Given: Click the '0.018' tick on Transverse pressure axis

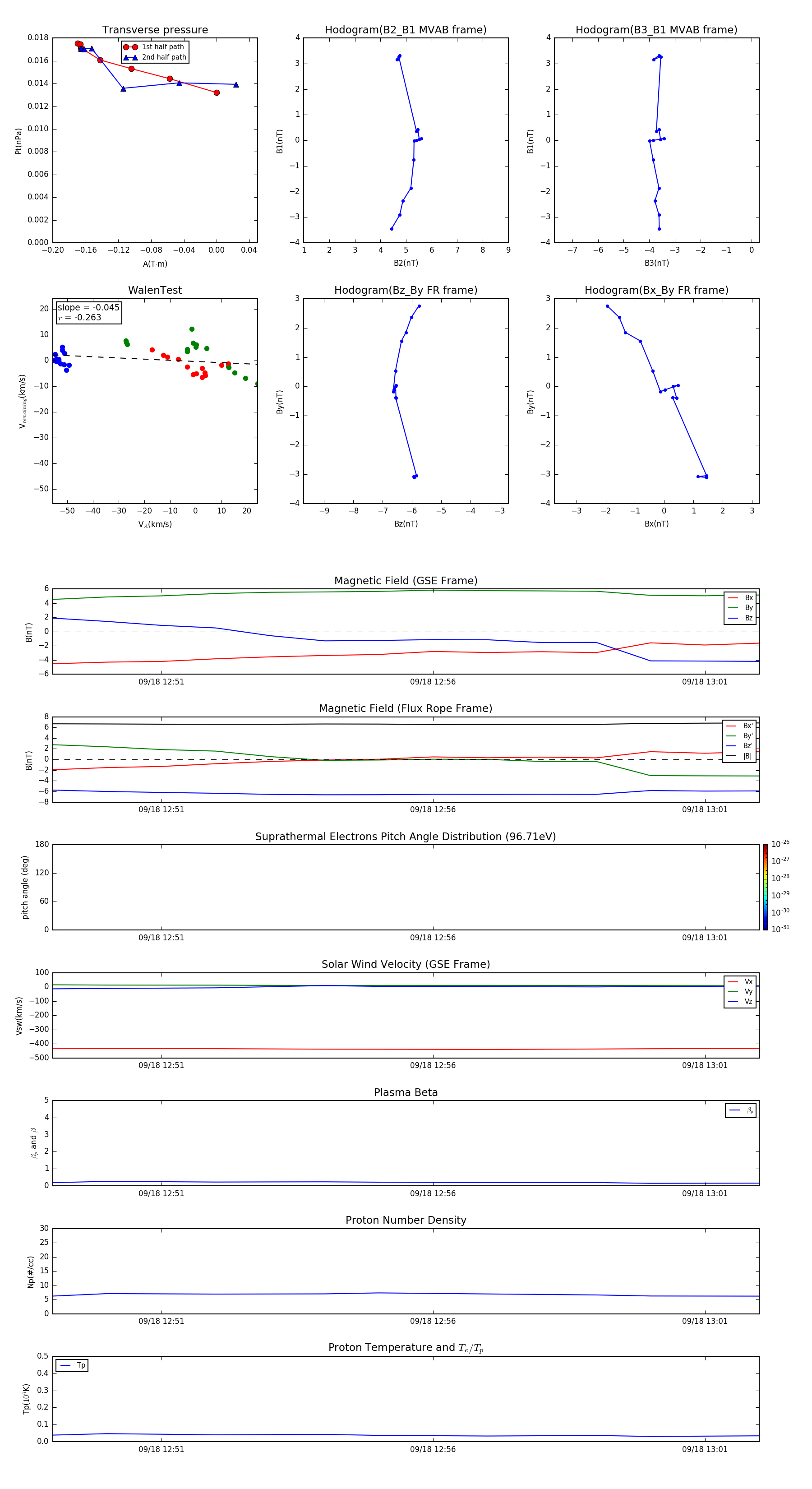Looking at the screenshot, I should 38,37.
